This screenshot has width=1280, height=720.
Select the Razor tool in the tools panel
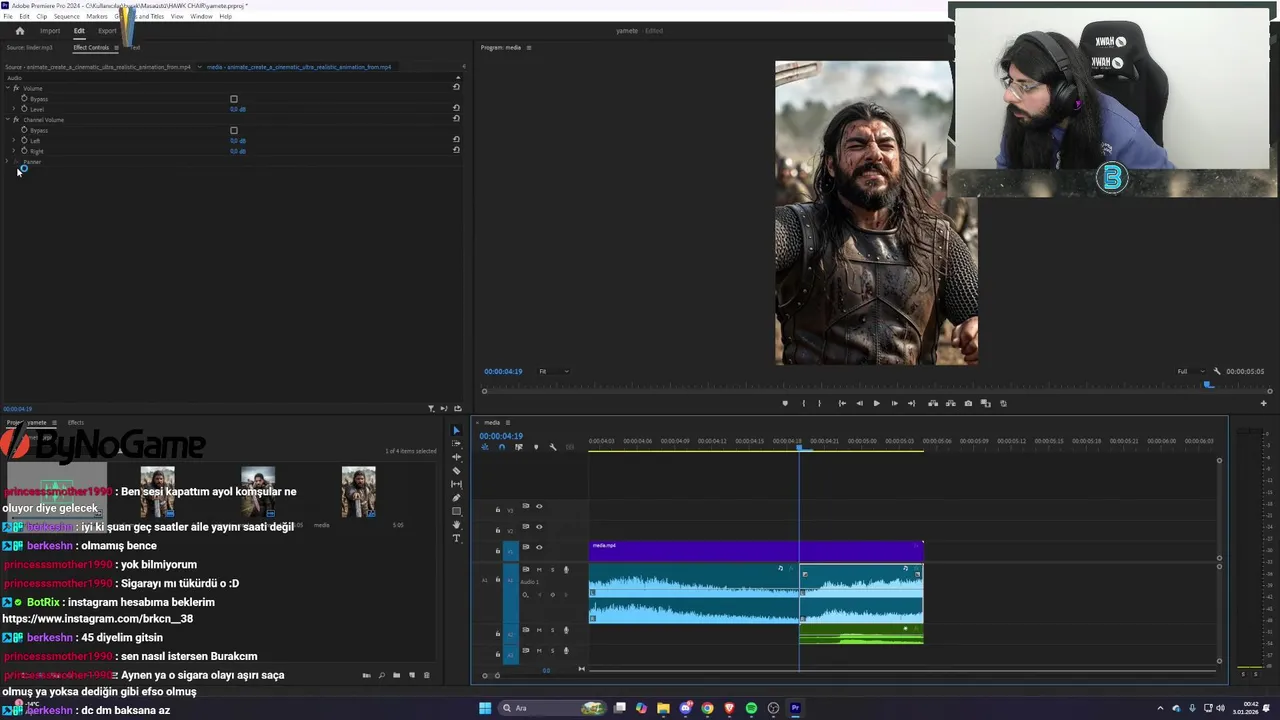click(x=457, y=471)
